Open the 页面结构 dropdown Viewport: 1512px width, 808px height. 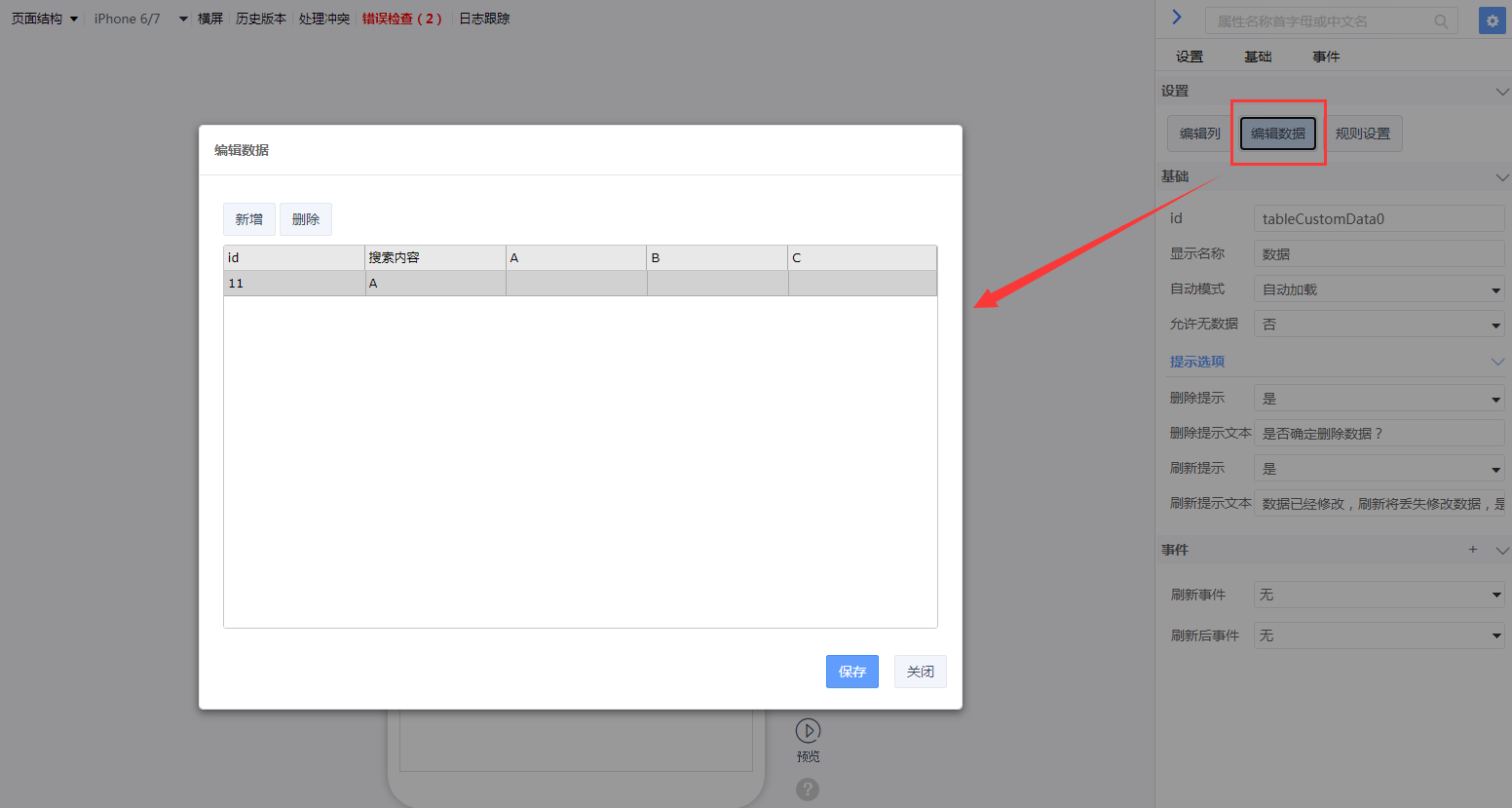pyautogui.click(x=44, y=19)
